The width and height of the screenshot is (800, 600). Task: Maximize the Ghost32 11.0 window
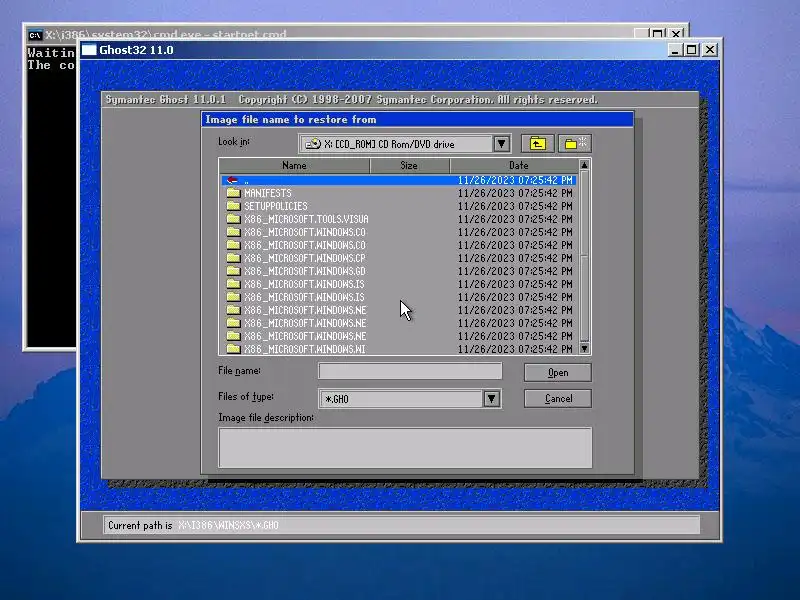pyautogui.click(x=692, y=50)
